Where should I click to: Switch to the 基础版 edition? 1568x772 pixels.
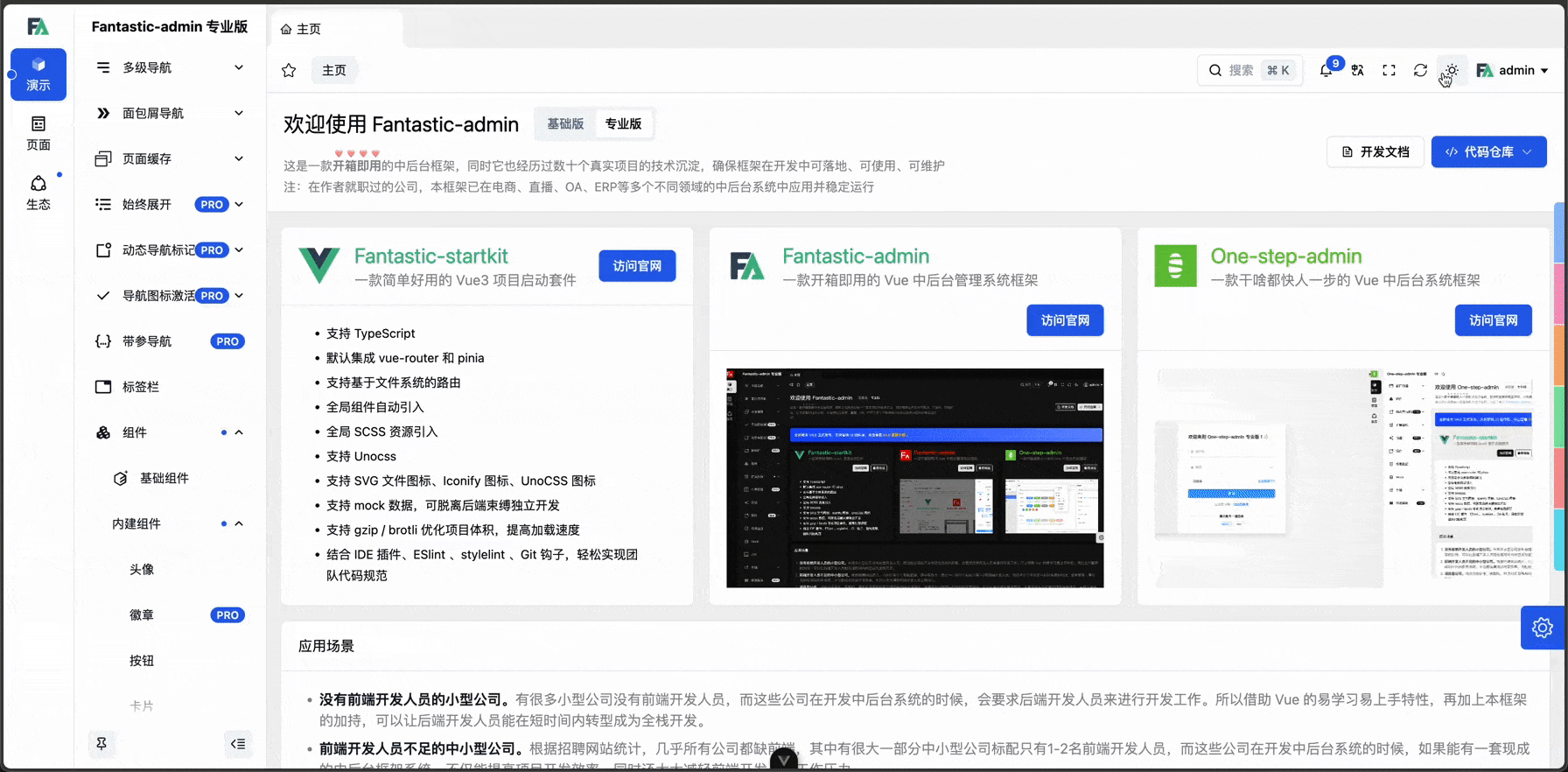(565, 124)
